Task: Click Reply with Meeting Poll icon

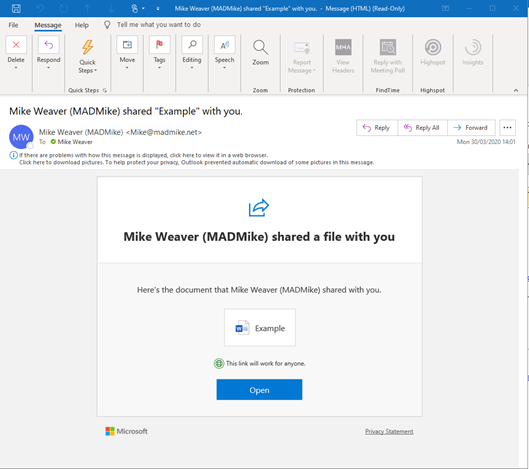Action: tap(388, 47)
